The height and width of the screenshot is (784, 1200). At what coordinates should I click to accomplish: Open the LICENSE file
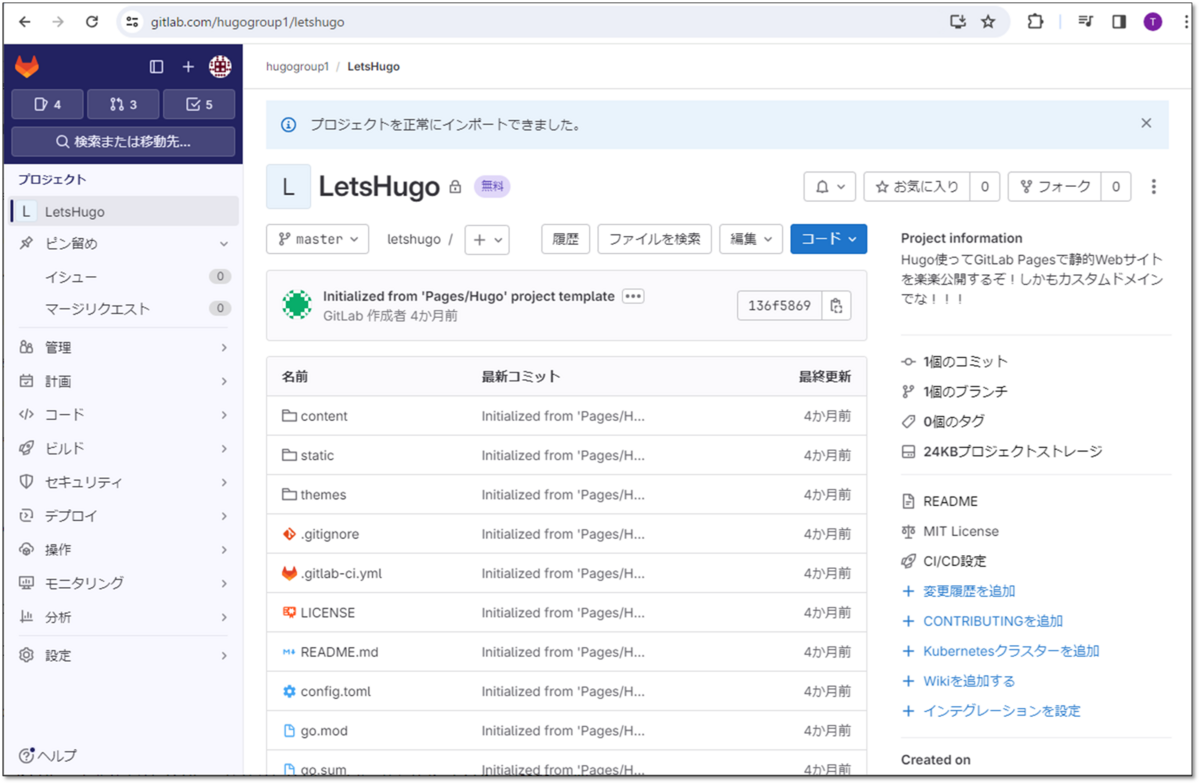[328, 613]
